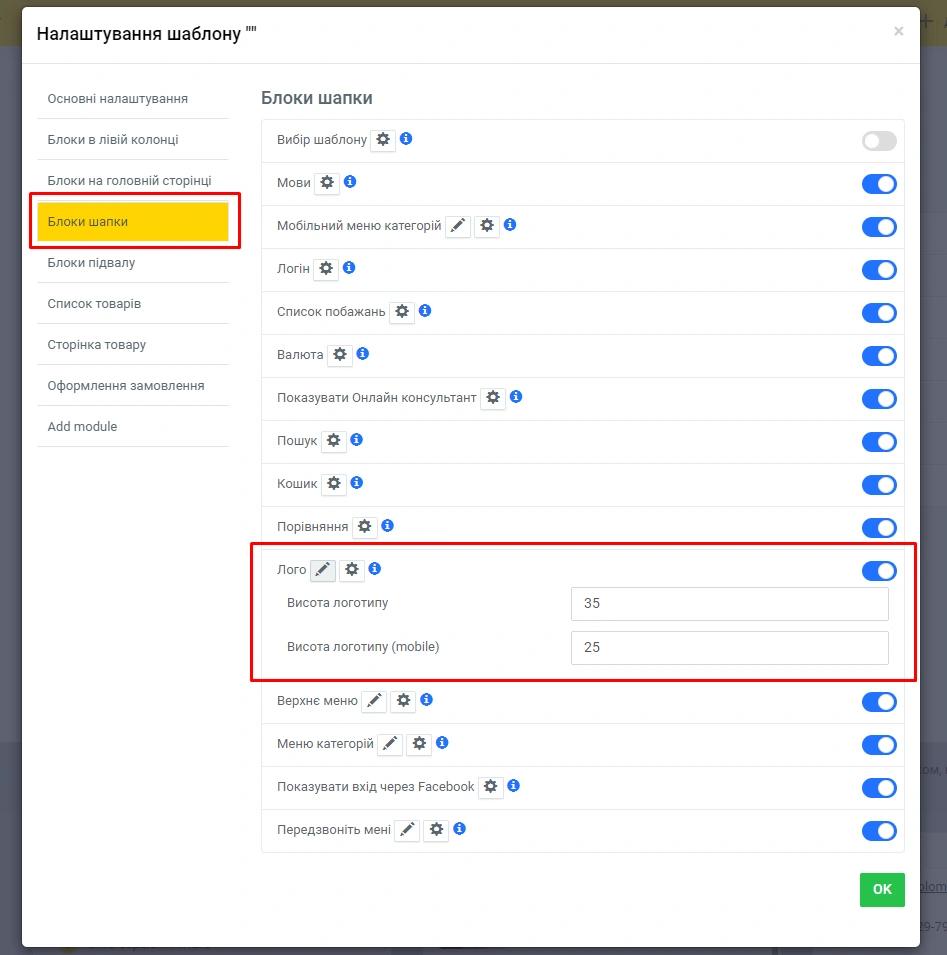Image resolution: width=947 pixels, height=955 pixels.
Task: Toggle off Показувати вхід через Facebook
Action: 879,788
